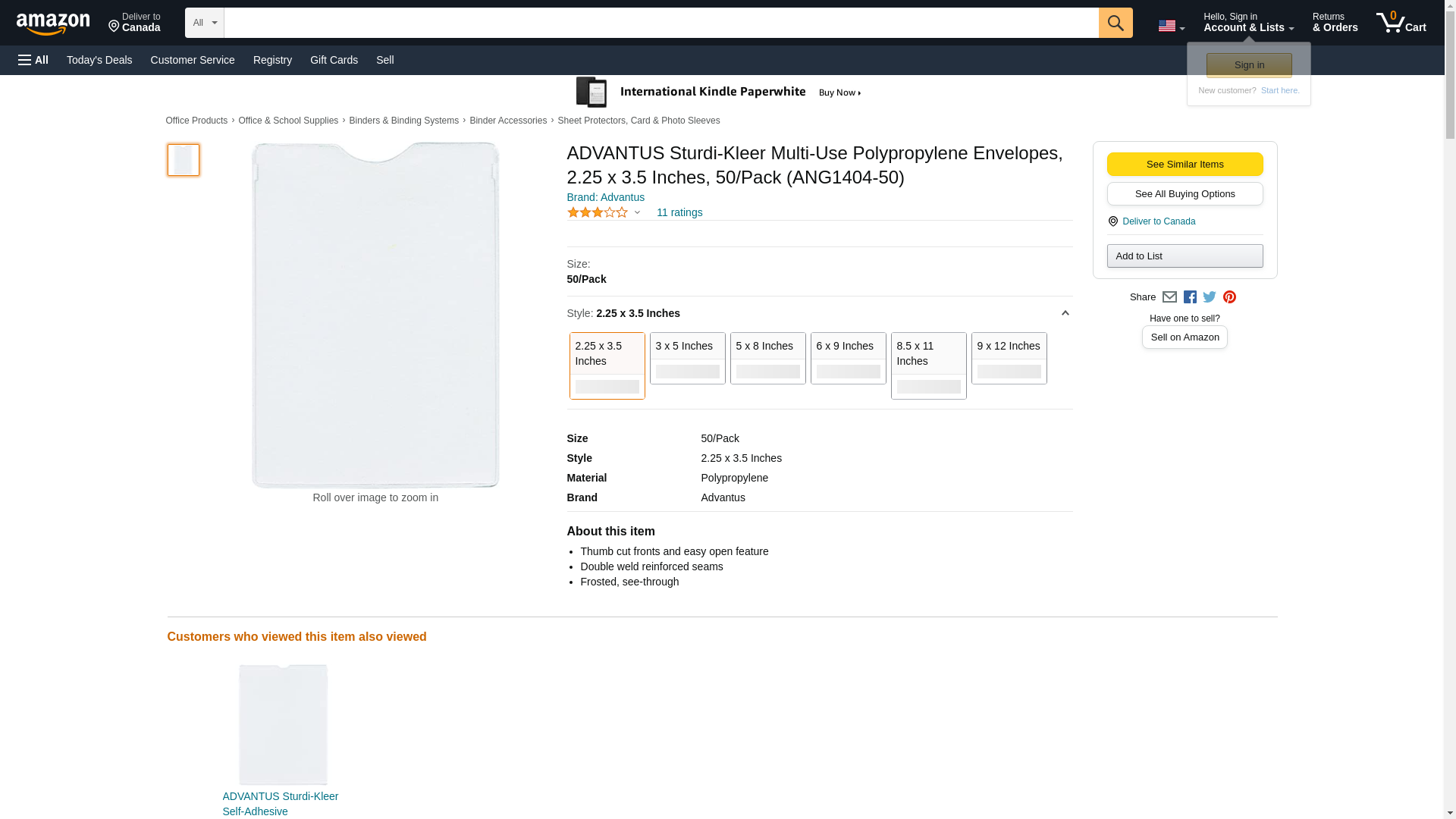Screen dimensions: 1456x819
Task: Share product on Facebook icon
Action: (1189, 297)
